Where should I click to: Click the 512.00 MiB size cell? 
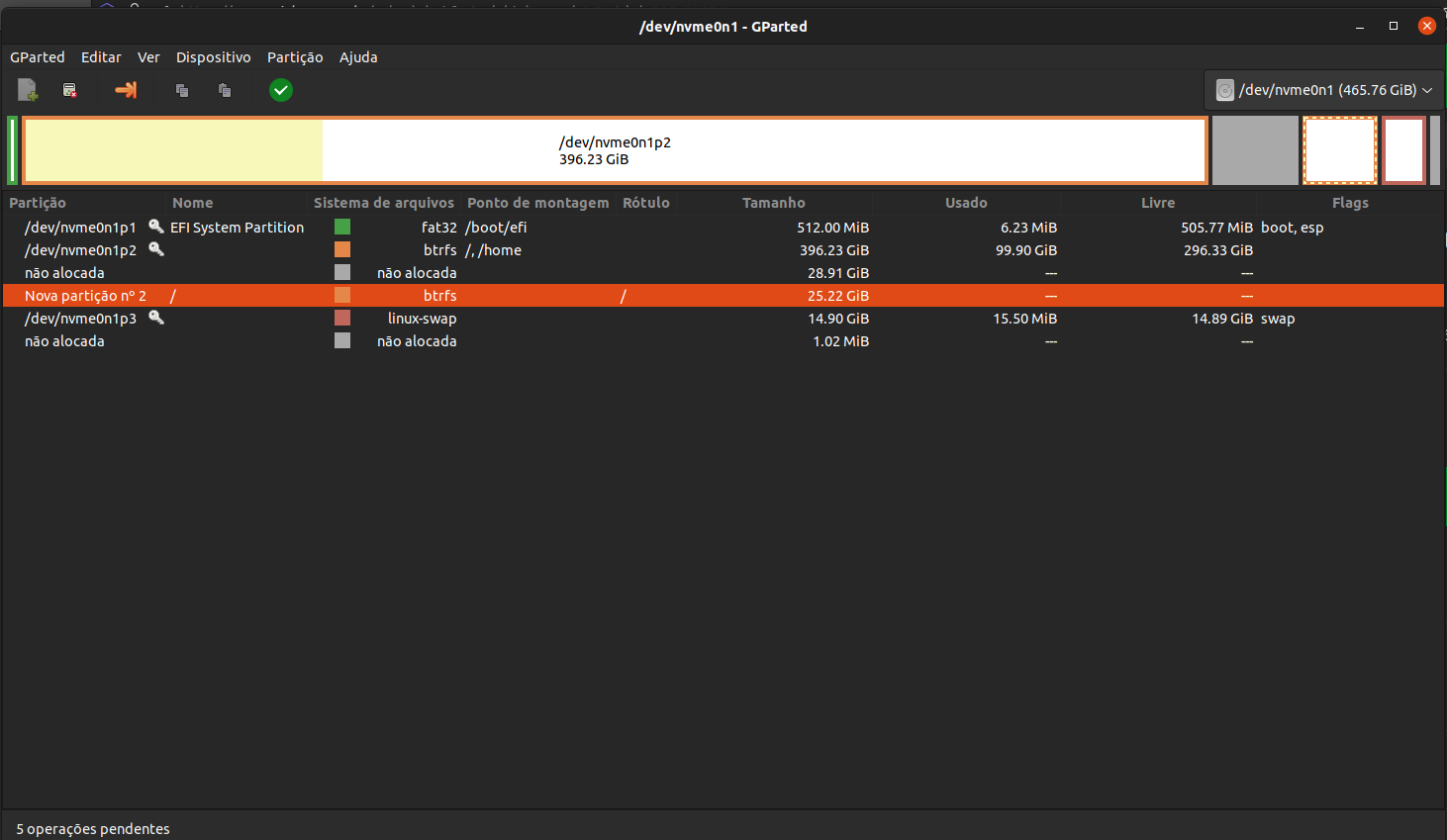tap(833, 227)
